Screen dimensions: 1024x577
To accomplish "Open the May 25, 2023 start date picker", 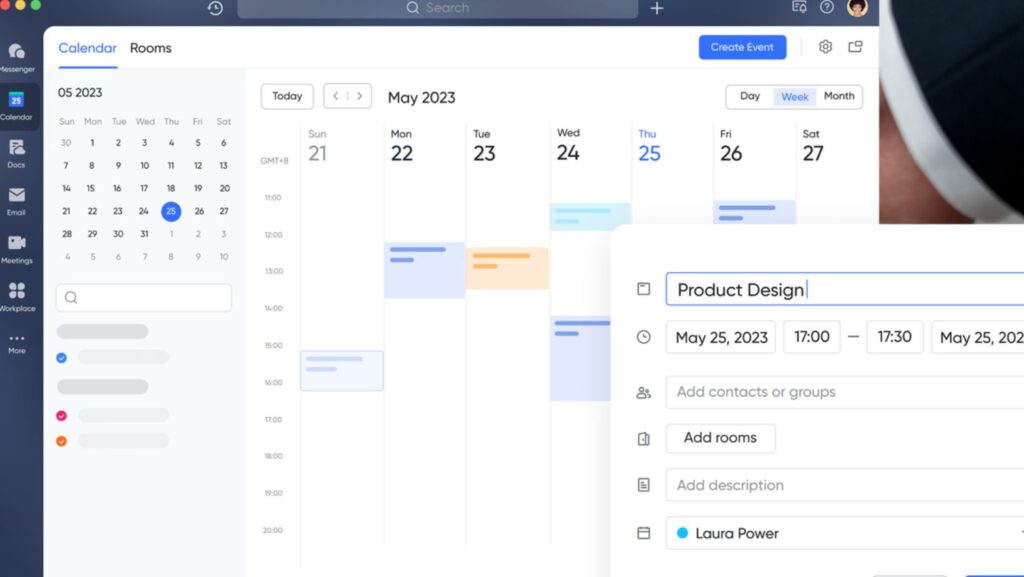I will (721, 337).
